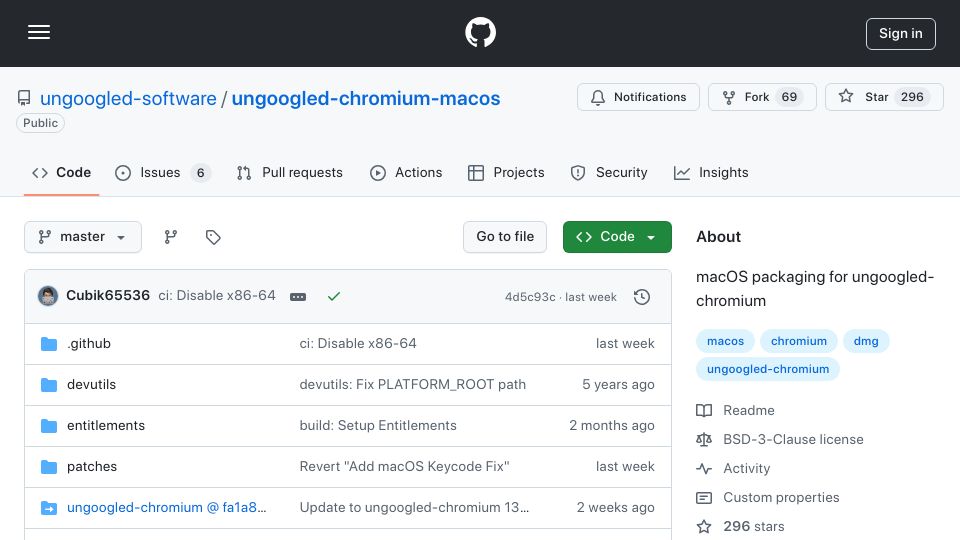Open the Projects tab
960x540 pixels.
(x=506, y=173)
